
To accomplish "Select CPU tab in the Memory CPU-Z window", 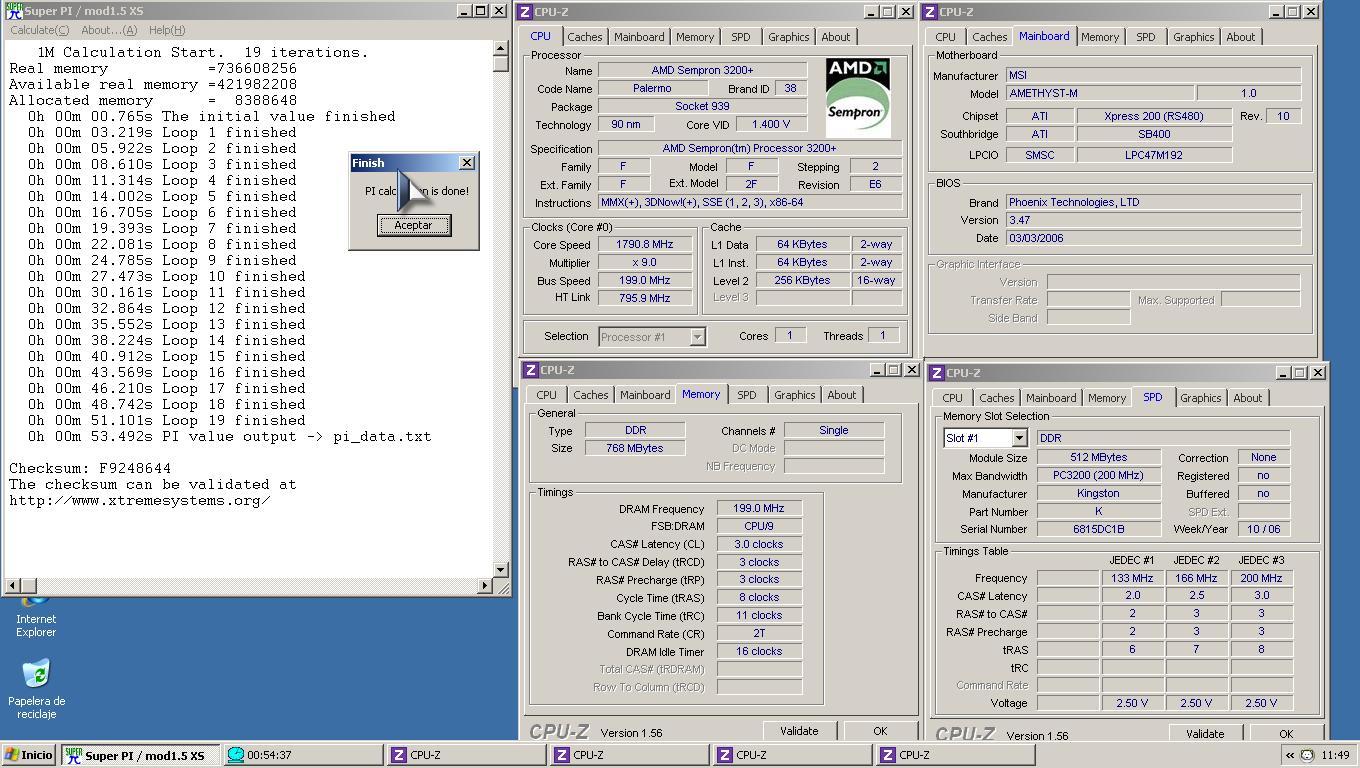I will click(546, 395).
